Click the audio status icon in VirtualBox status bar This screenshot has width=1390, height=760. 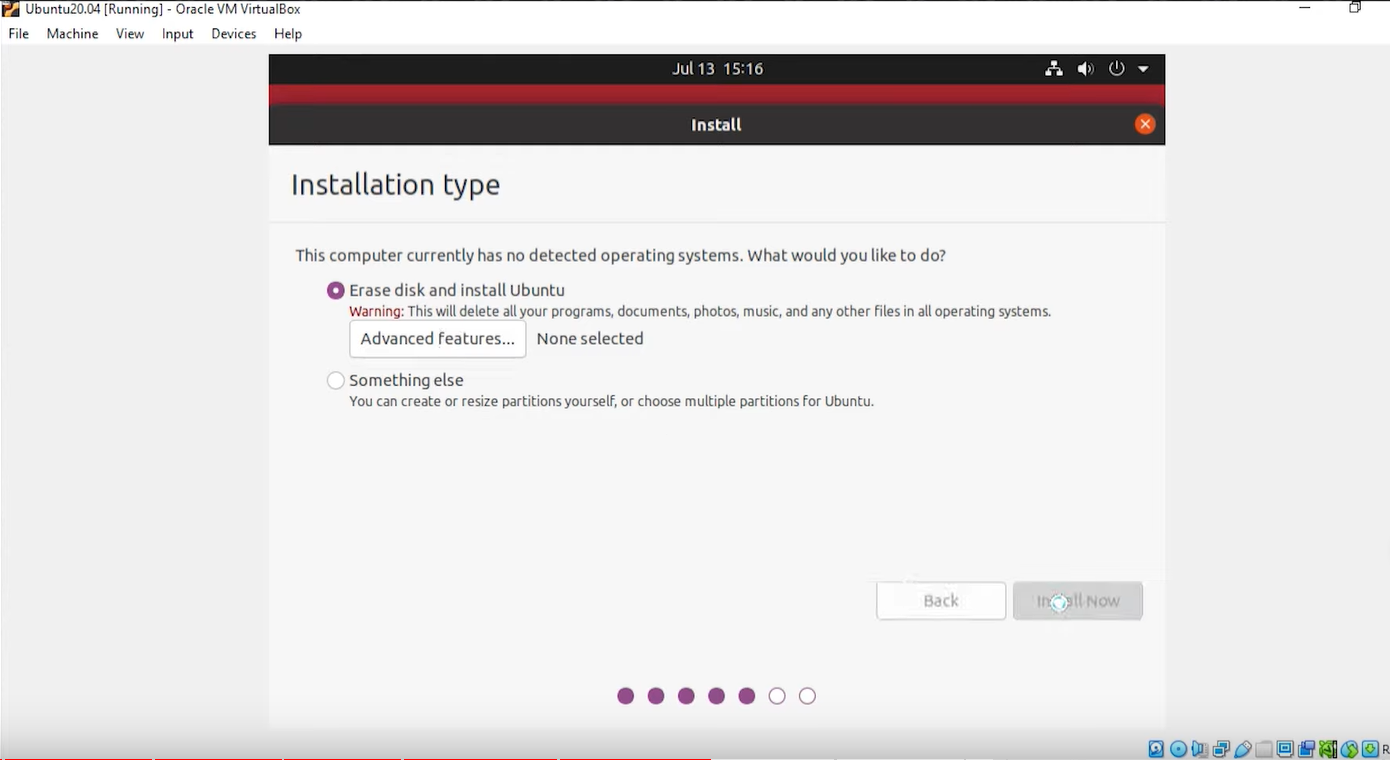click(1199, 748)
